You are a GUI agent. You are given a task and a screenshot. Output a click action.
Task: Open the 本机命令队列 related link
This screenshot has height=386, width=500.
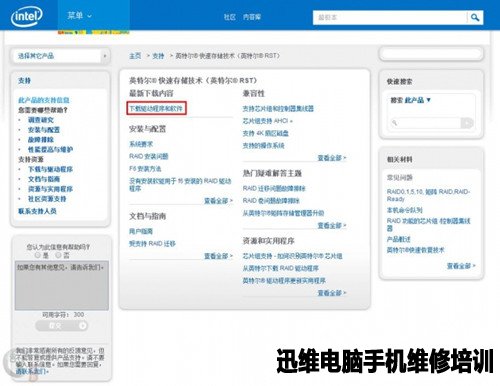(x=404, y=210)
